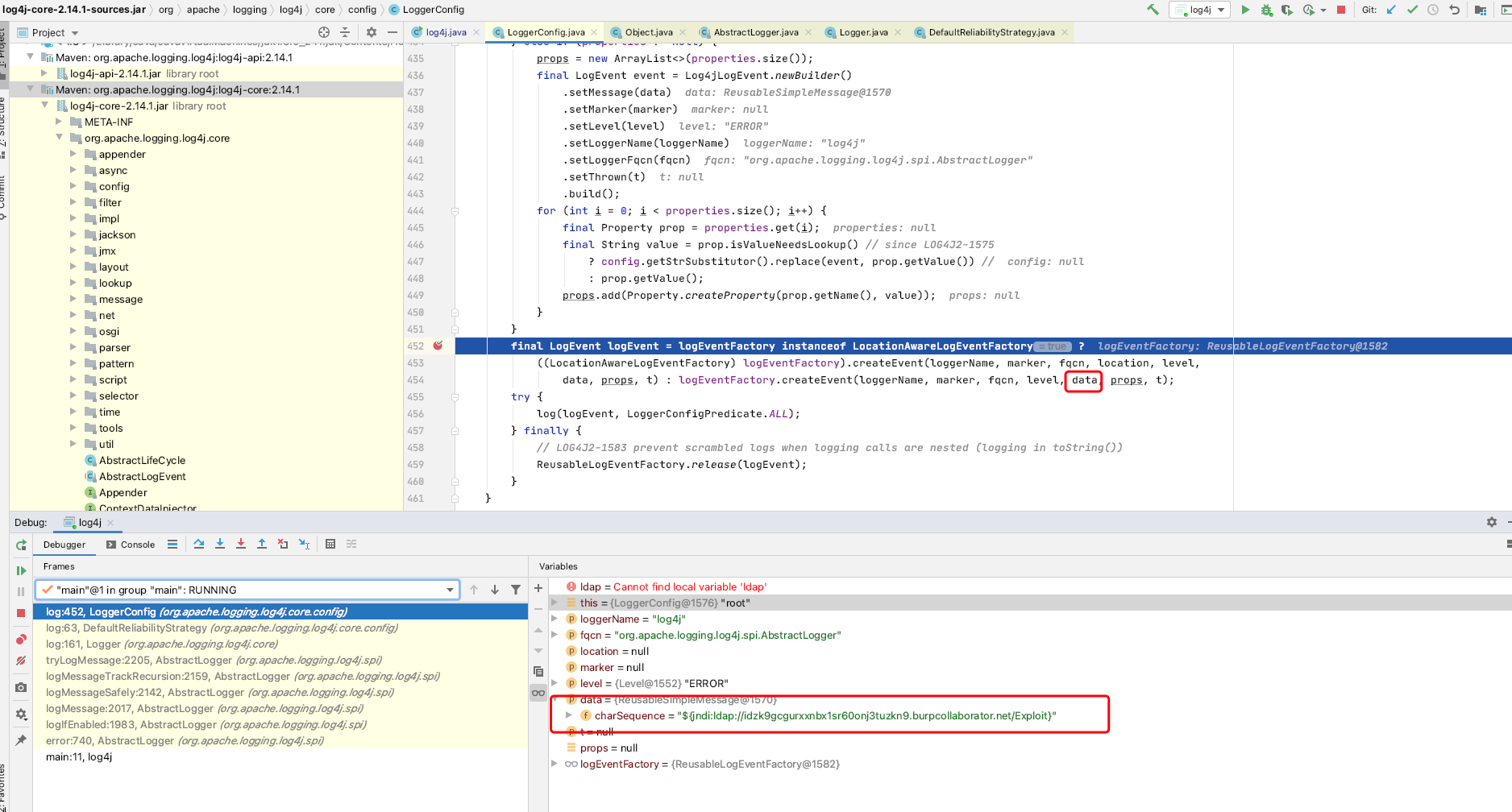Expand the charSequence field
1512x812 pixels.
coord(568,715)
